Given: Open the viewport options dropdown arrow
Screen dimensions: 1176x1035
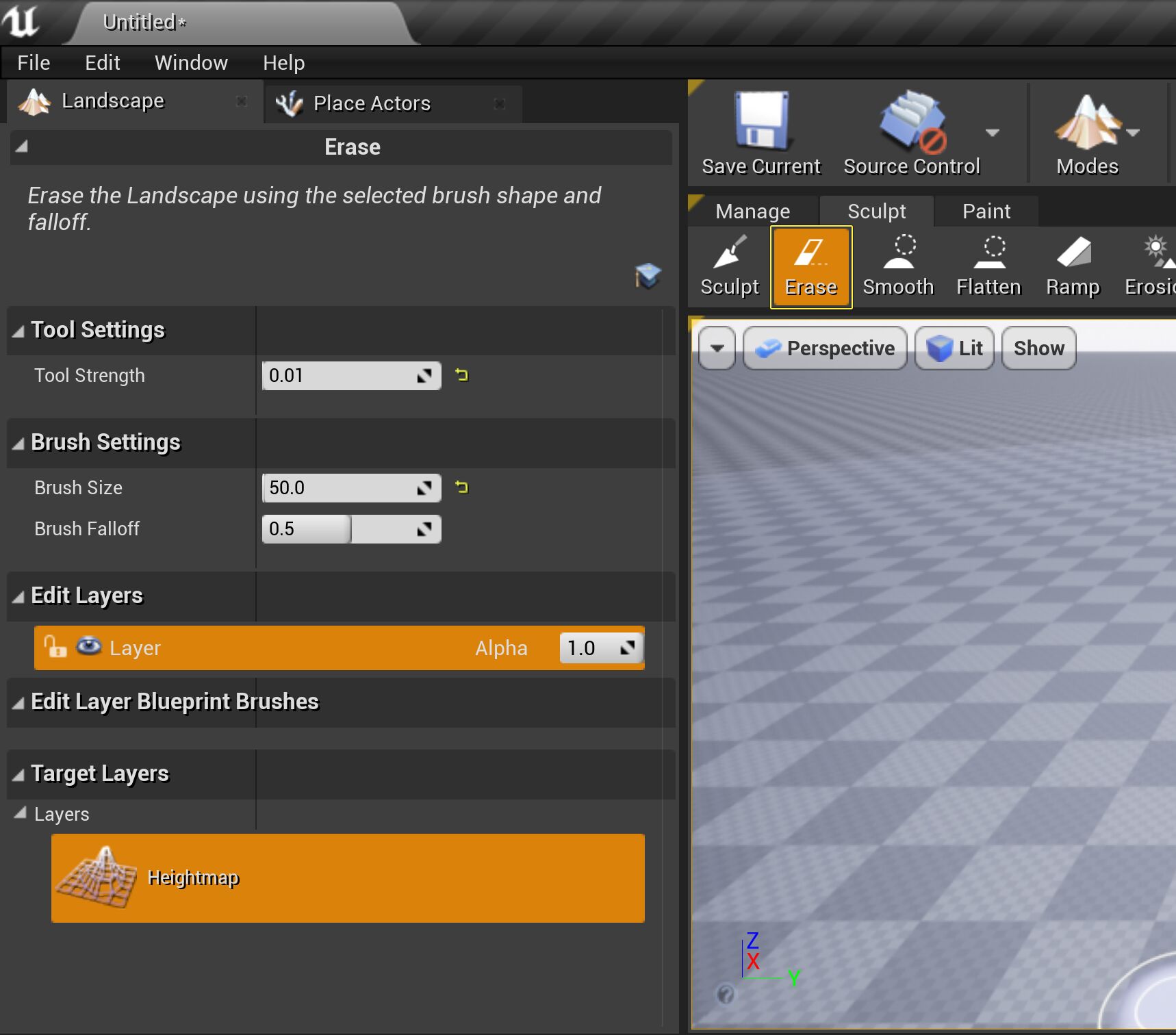Looking at the screenshot, I should 717,348.
